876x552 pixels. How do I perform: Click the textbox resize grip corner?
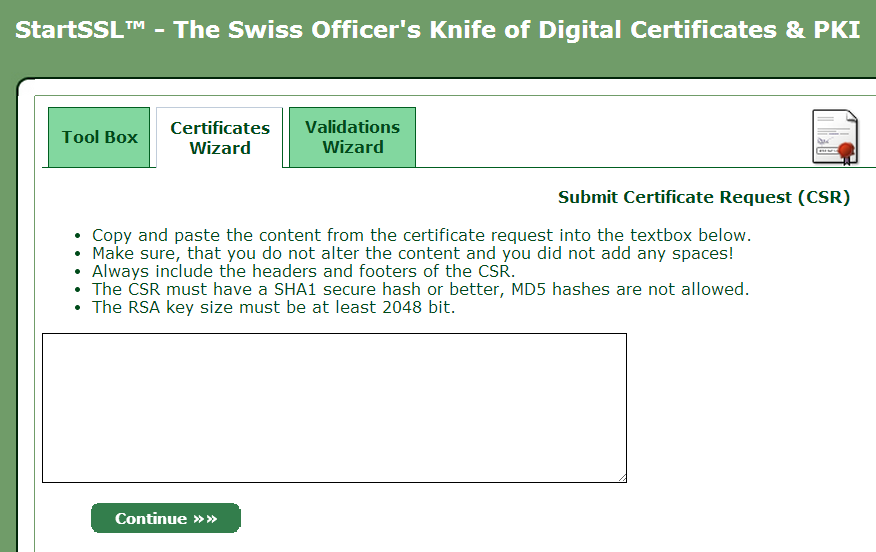(x=621, y=477)
